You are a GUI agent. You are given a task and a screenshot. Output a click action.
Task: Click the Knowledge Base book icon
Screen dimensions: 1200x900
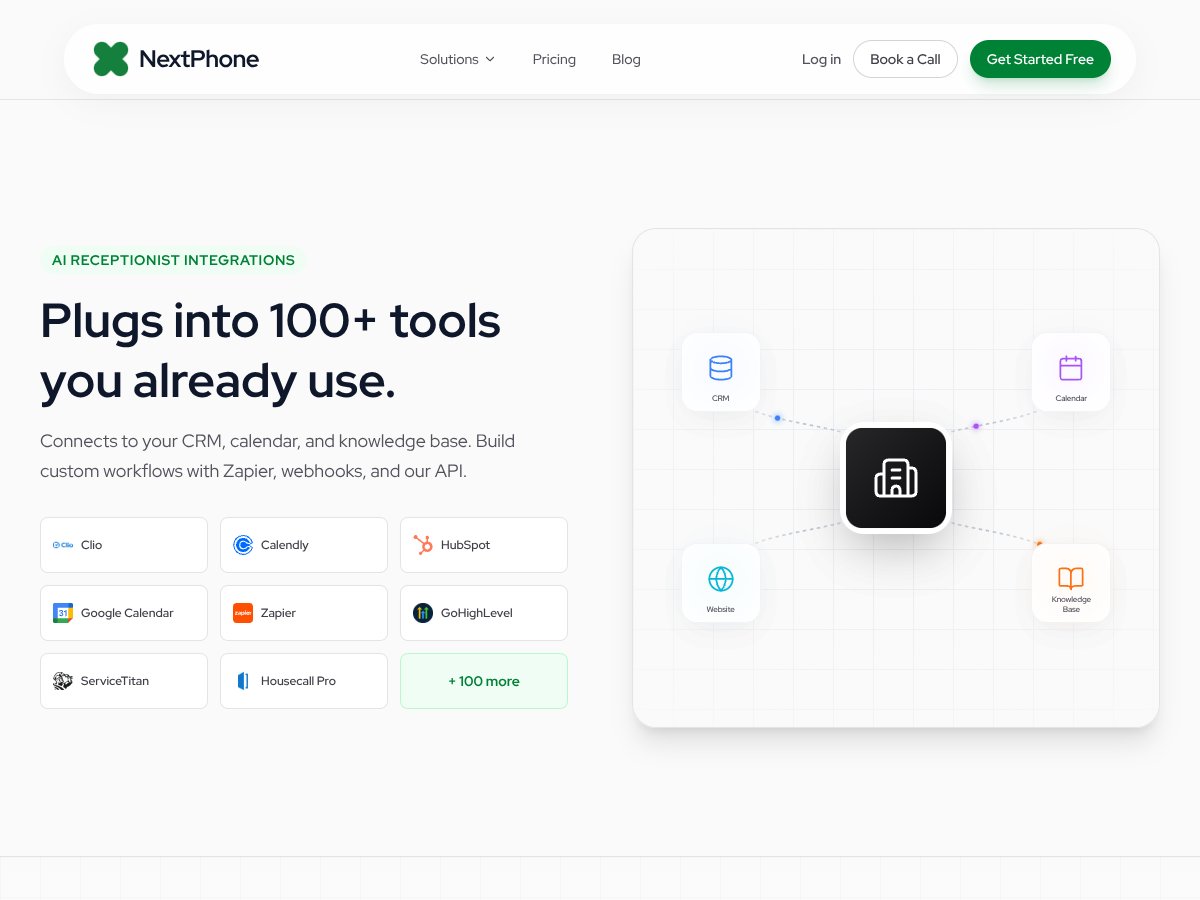point(1071,577)
